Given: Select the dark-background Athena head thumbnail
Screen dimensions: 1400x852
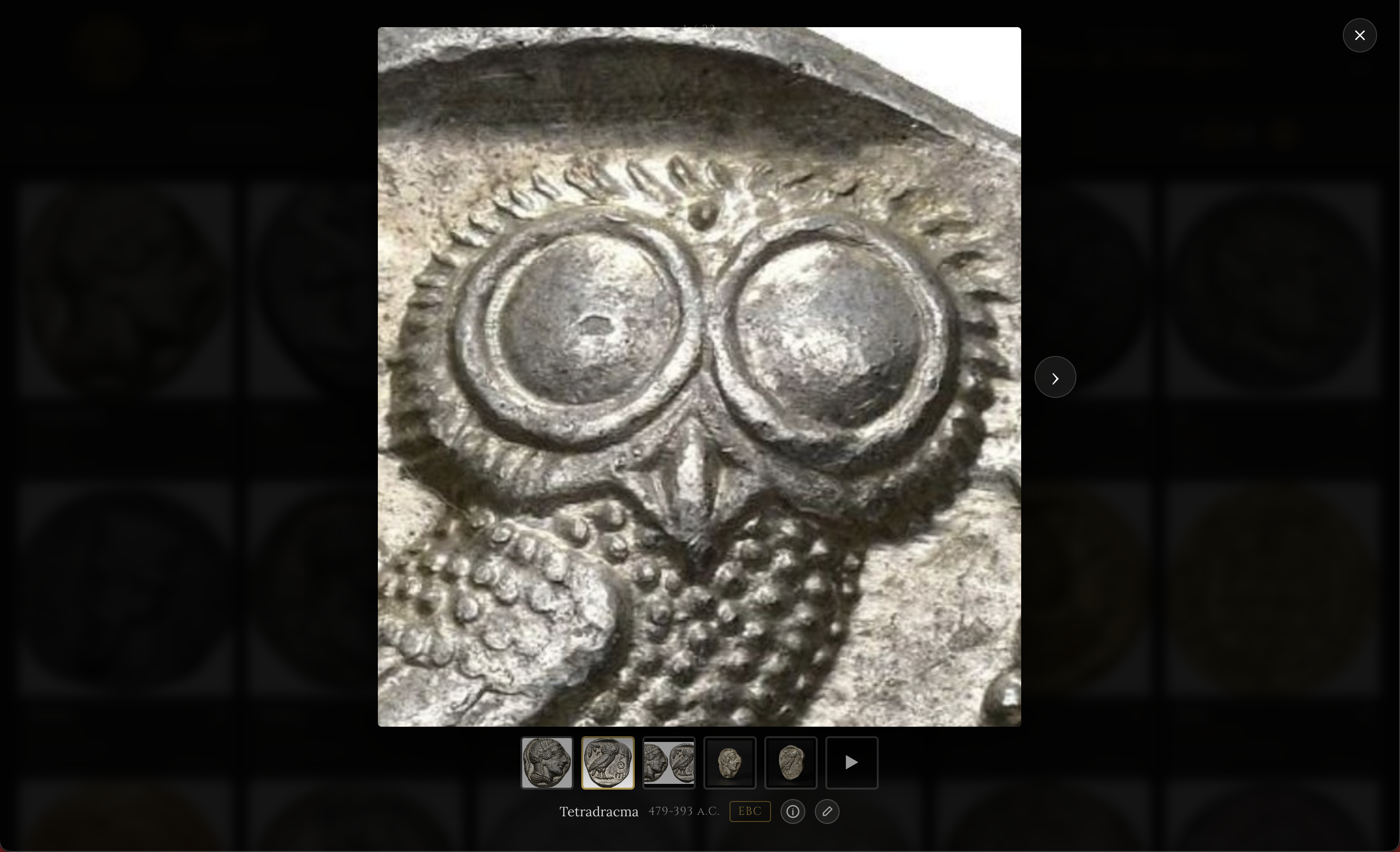Looking at the screenshot, I should point(730,763).
